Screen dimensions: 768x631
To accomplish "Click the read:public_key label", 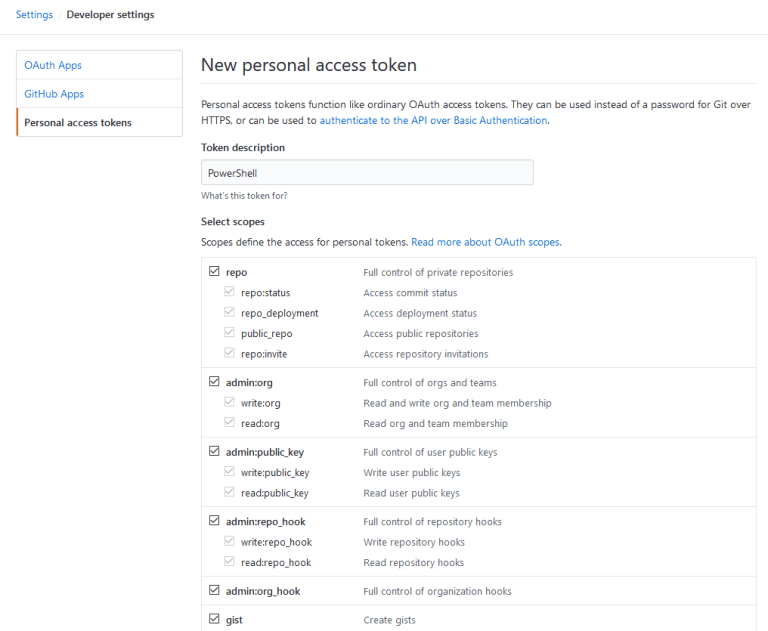I will click(275, 493).
